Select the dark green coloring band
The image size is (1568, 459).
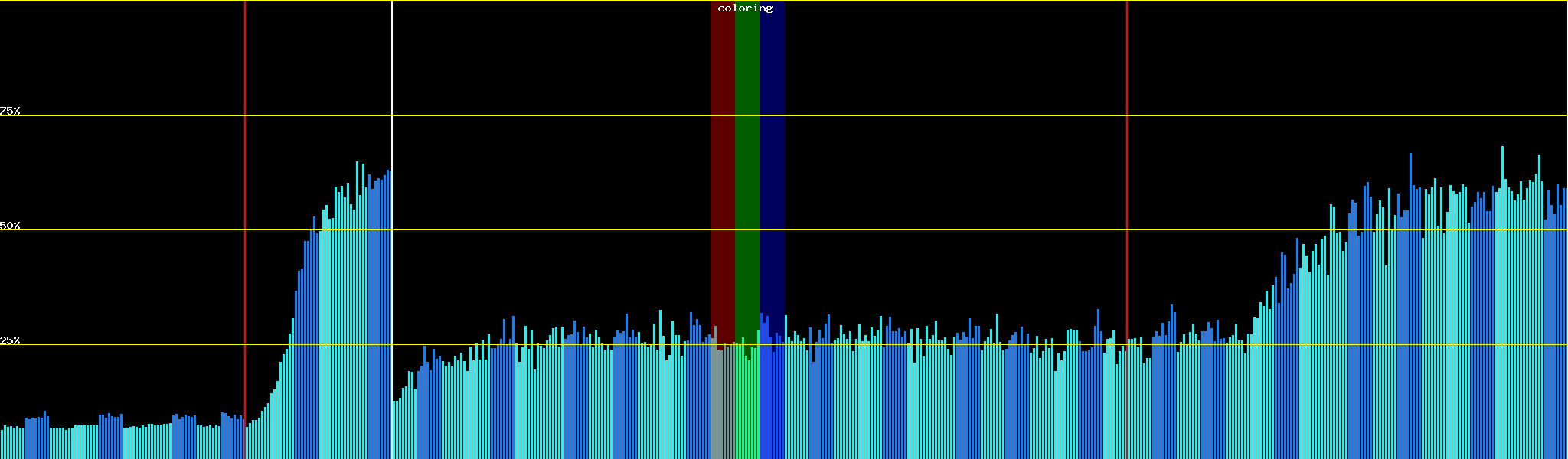point(746,153)
